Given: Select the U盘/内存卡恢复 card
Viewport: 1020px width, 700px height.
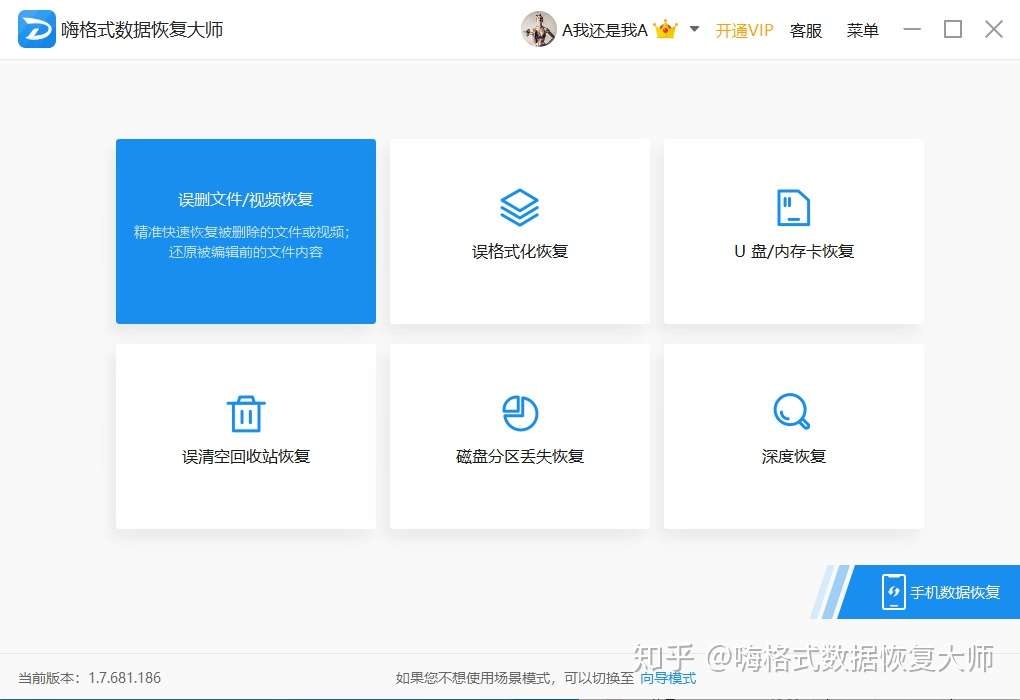Looking at the screenshot, I should coord(792,230).
